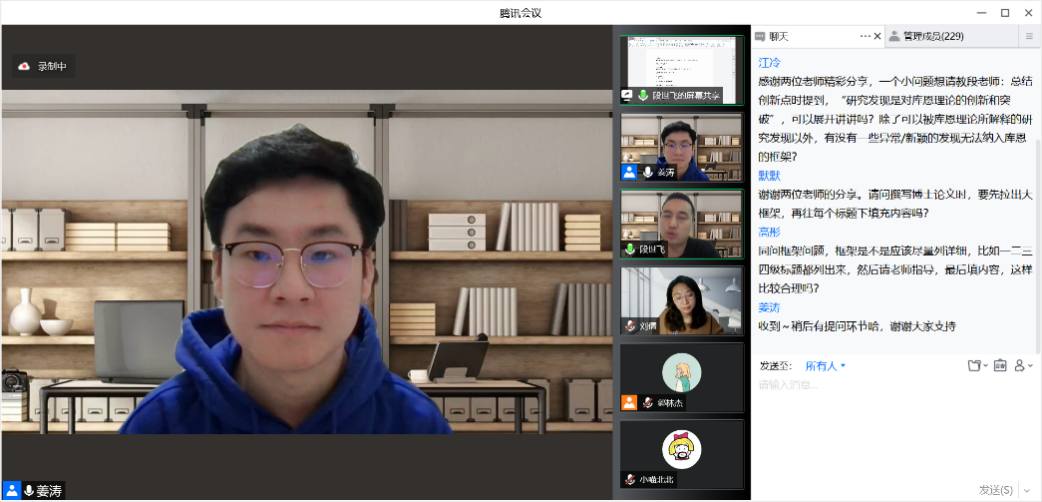Close the 聊天 chat tab

tap(878, 36)
